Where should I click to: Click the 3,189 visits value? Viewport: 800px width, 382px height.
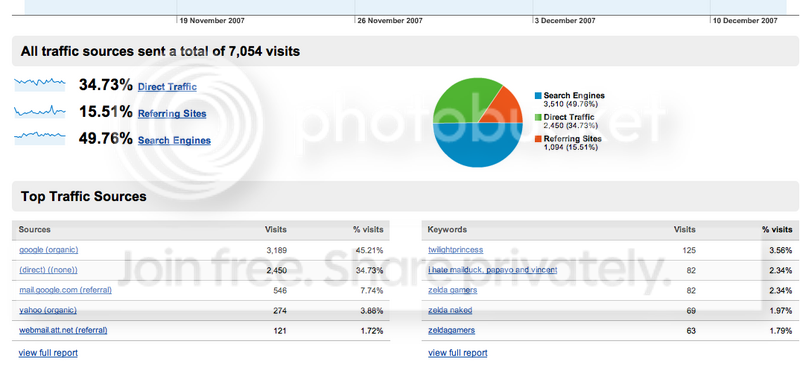(277, 250)
